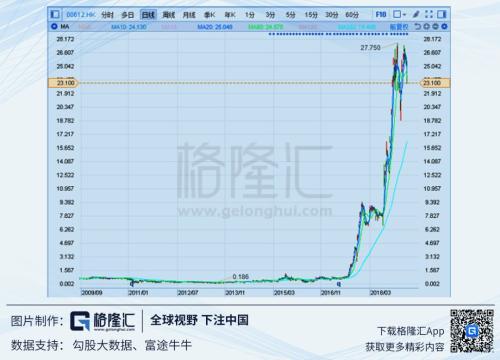Click the QR code image
Viewport: 500px width, 360px height.
click(x=472, y=331)
